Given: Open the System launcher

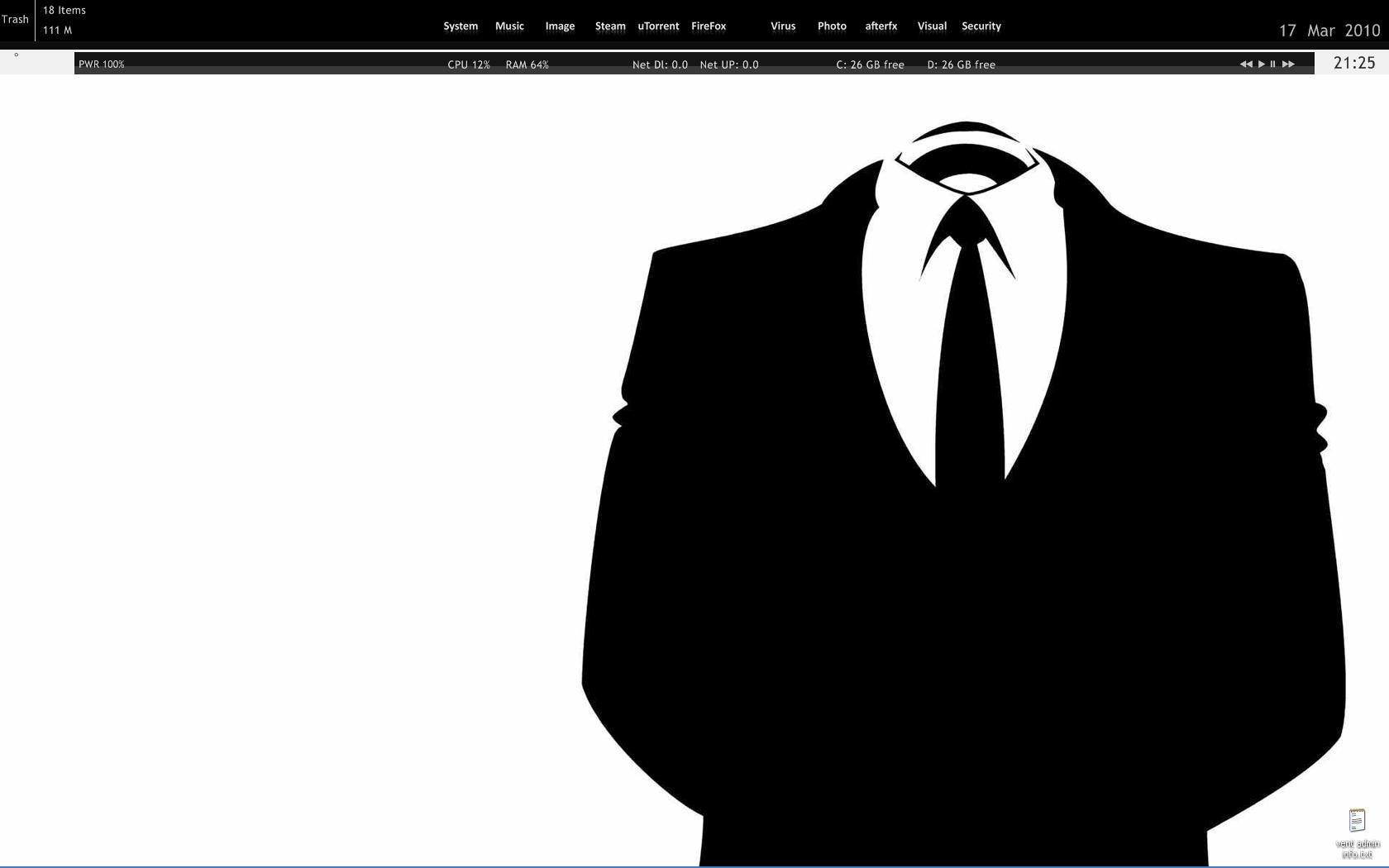Looking at the screenshot, I should click(x=461, y=26).
